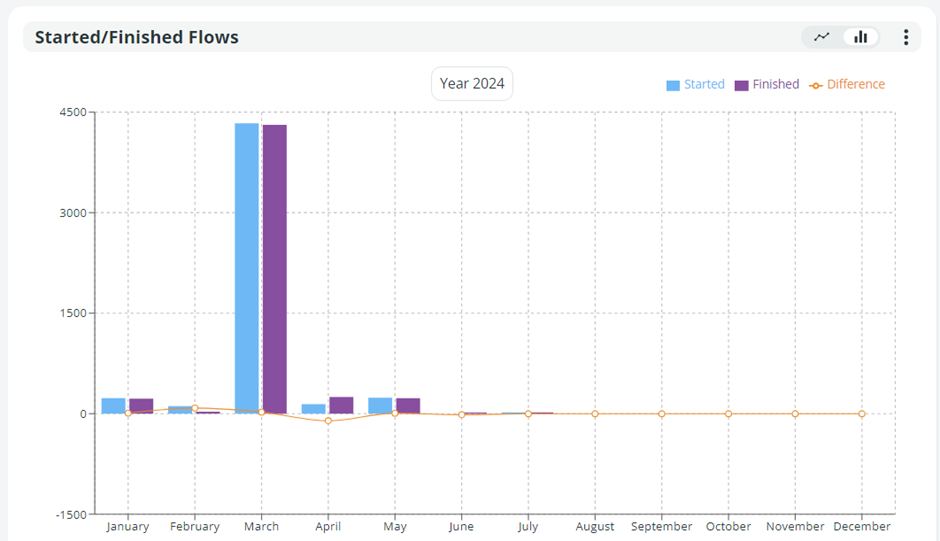940x541 pixels.
Task: Click the May Finished bar
Action: click(408, 406)
